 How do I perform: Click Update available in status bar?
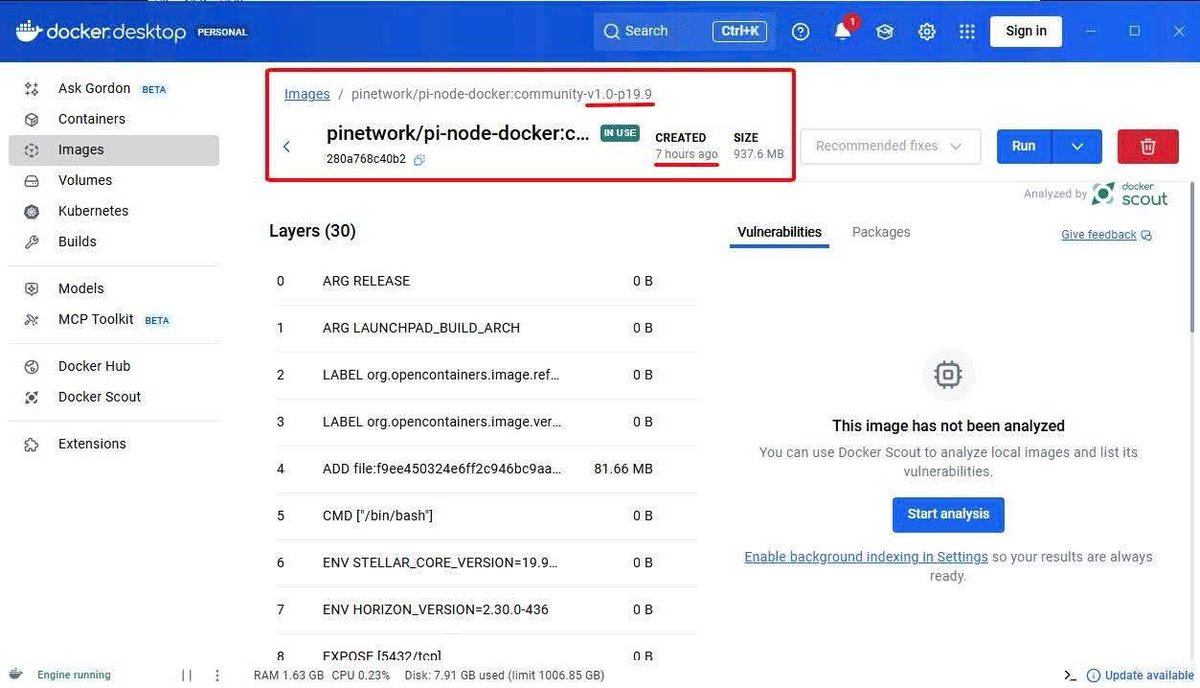coord(1140,675)
